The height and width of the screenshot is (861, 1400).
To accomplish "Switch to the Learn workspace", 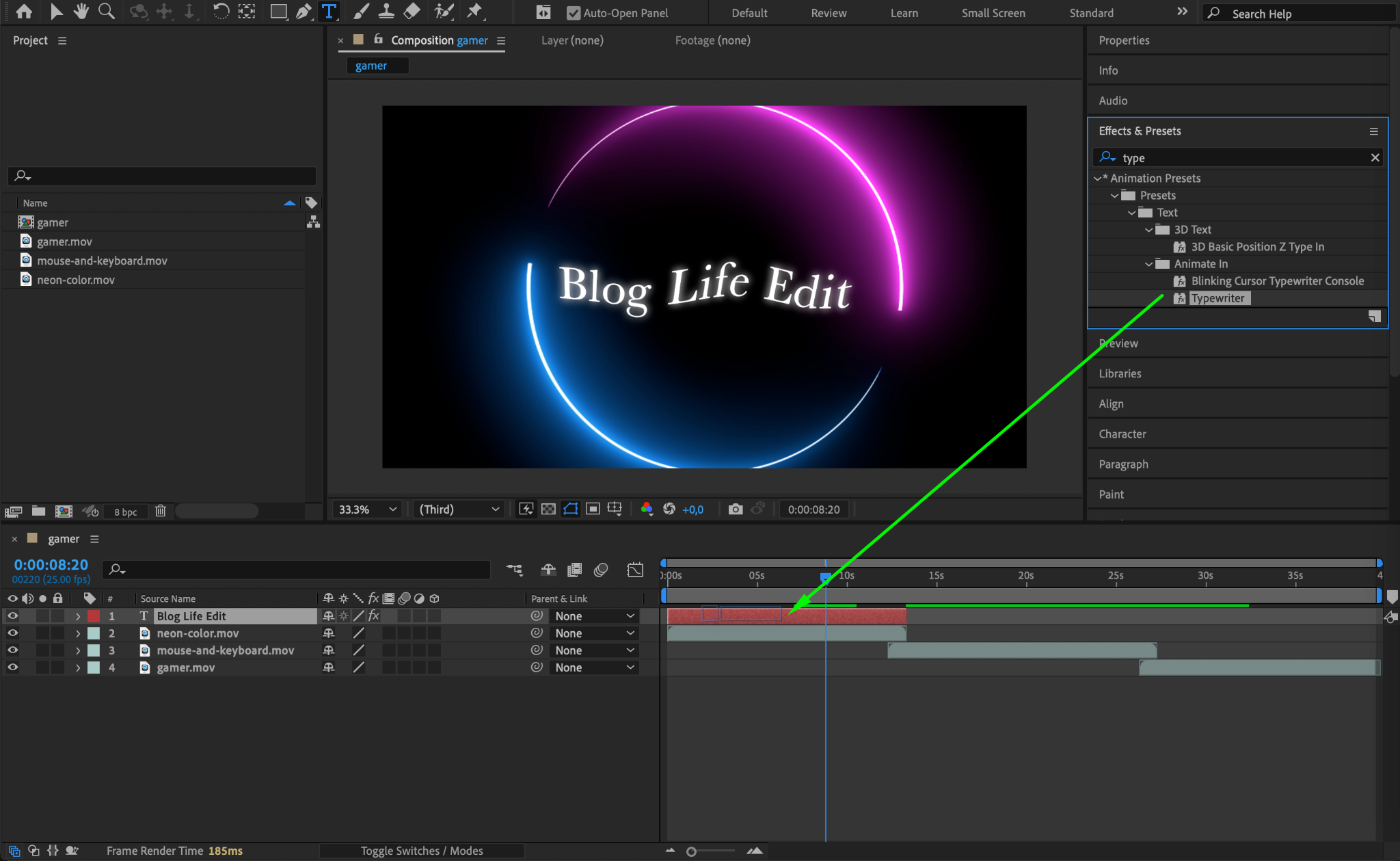I will coord(904,13).
